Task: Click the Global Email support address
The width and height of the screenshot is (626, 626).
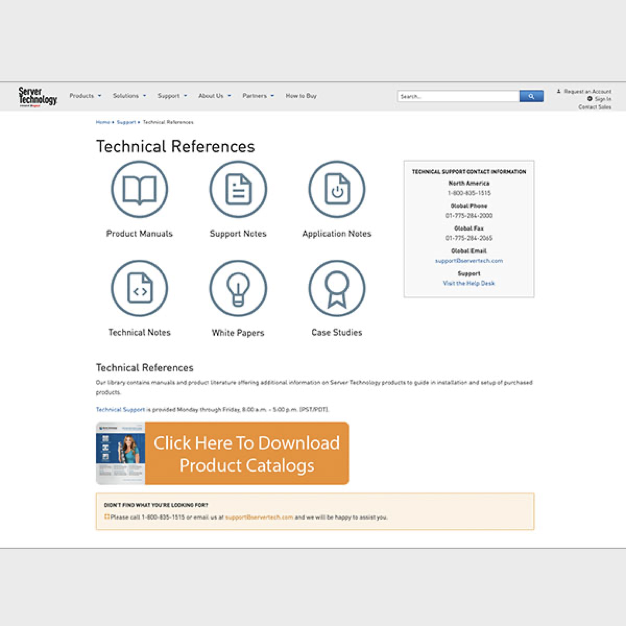Action: coord(469,261)
